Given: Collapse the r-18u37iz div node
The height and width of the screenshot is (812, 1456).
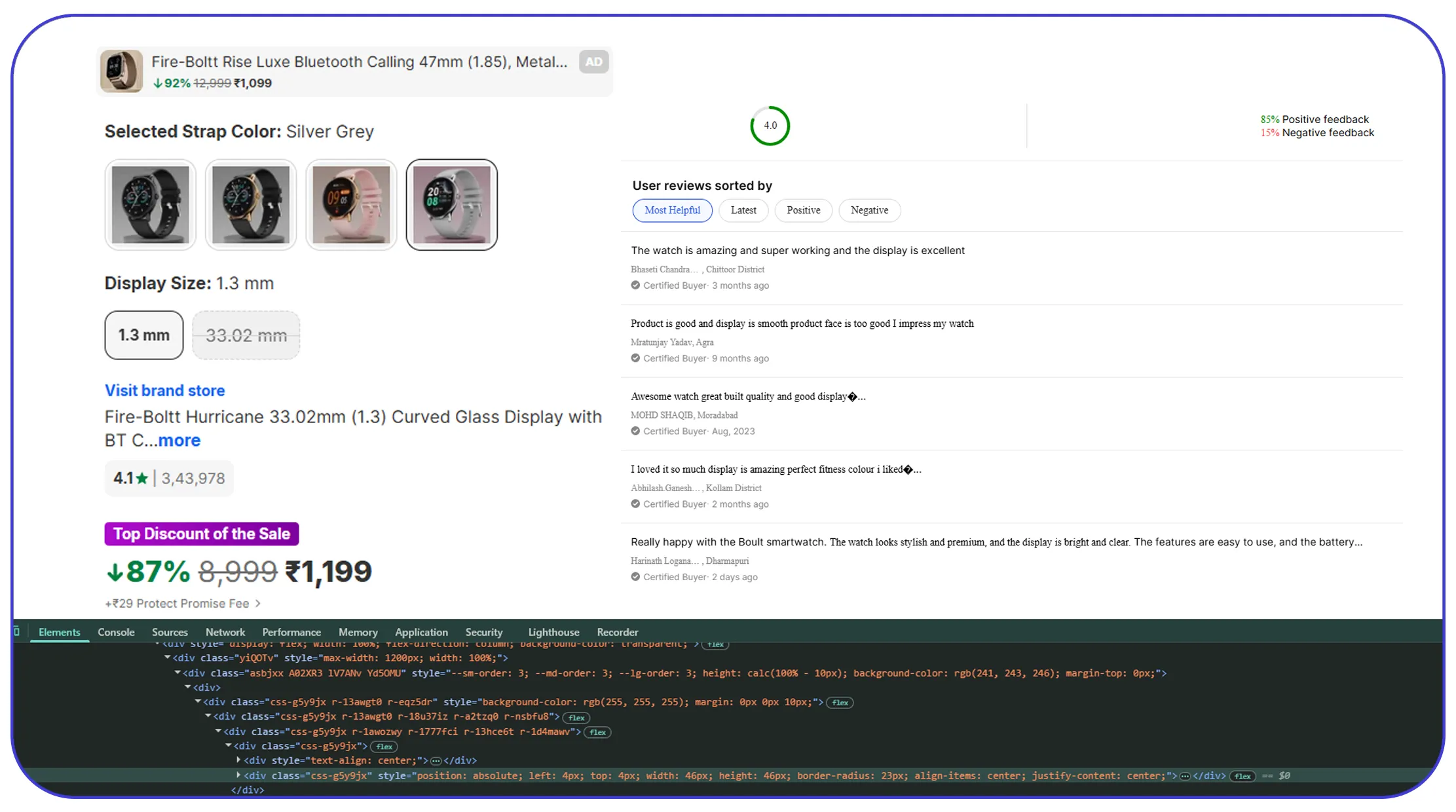Looking at the screenshot, I should pyautogui.click(x=208, y=716).
